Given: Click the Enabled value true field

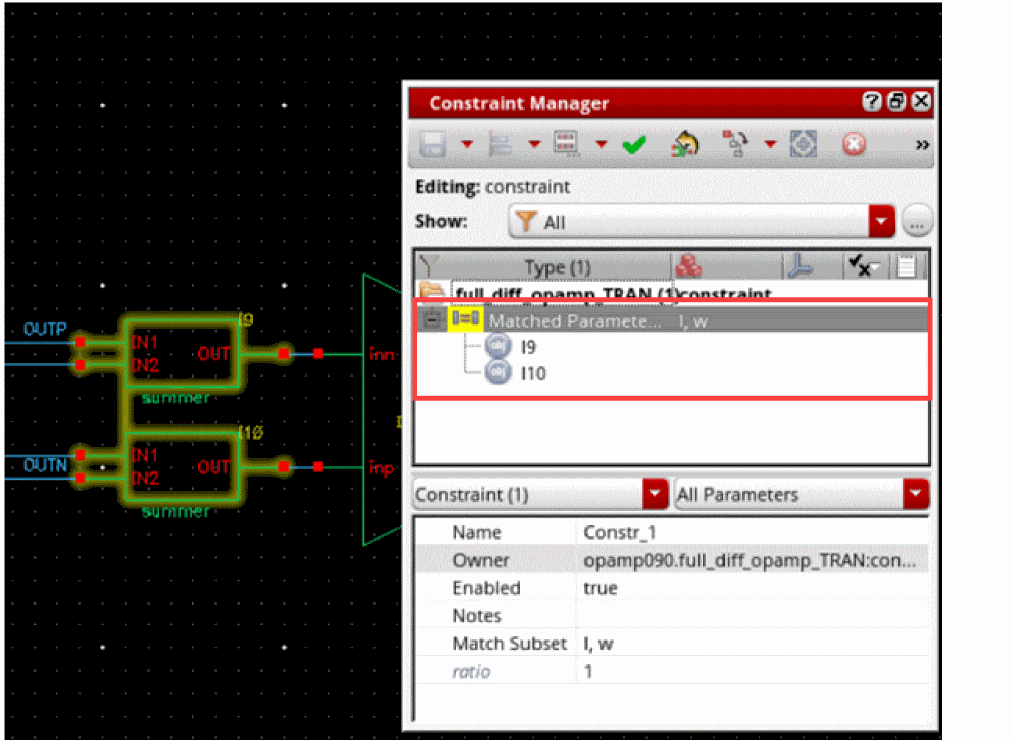Looking at the screenshot, I should [x=750, y=588].
